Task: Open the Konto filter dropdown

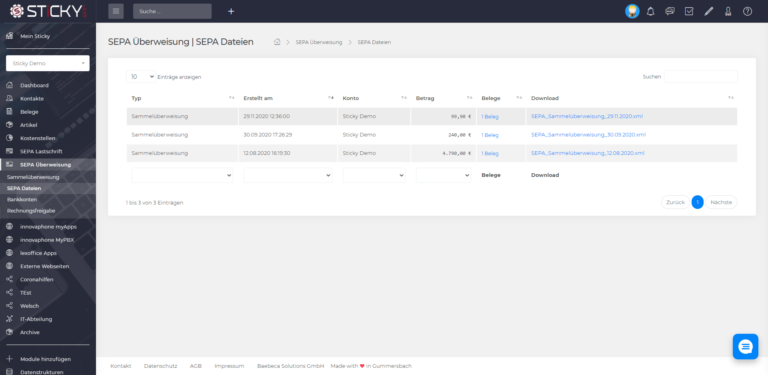Action: click(x=374, y=175)
